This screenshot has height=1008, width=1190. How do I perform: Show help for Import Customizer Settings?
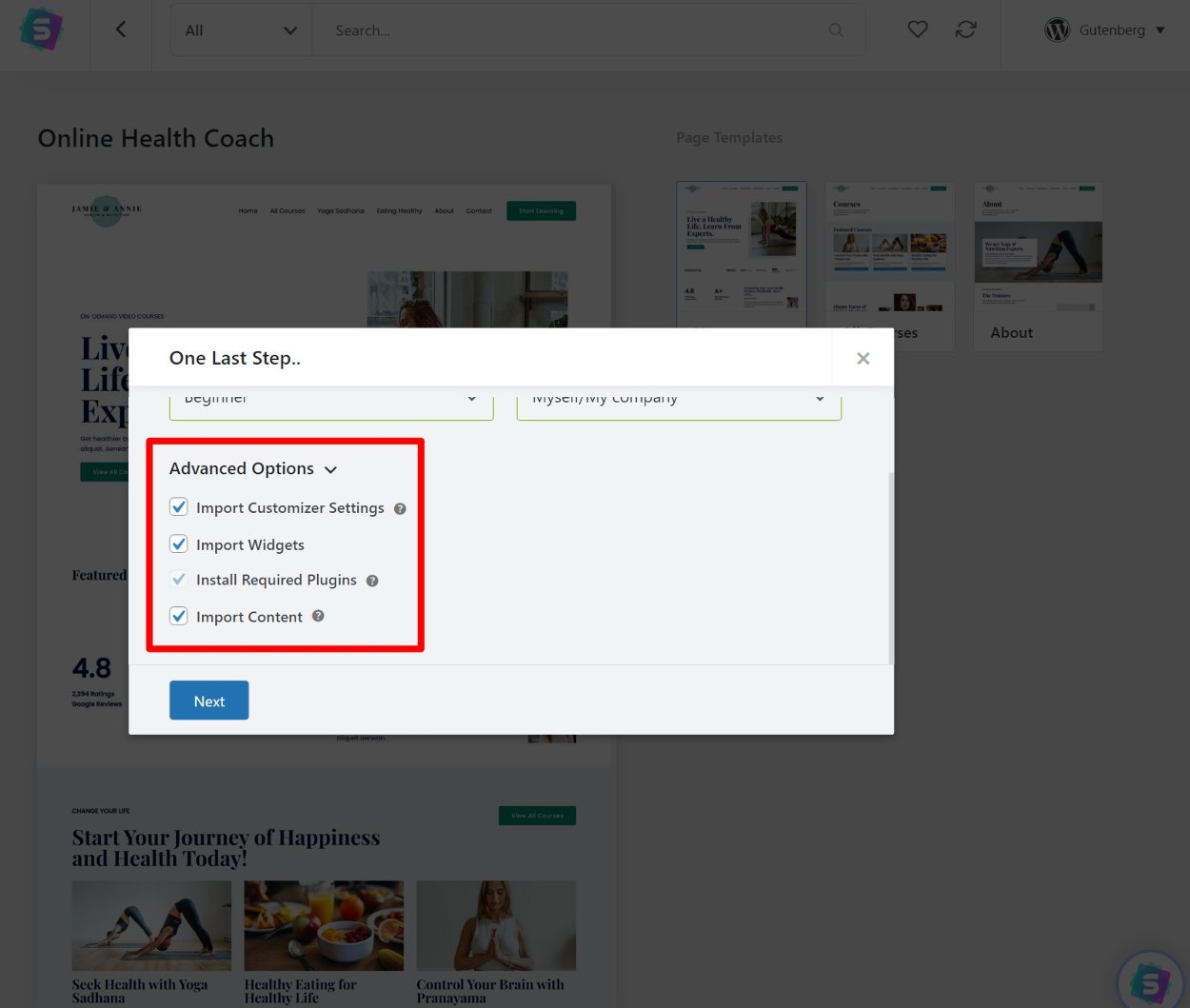point(400,508)
